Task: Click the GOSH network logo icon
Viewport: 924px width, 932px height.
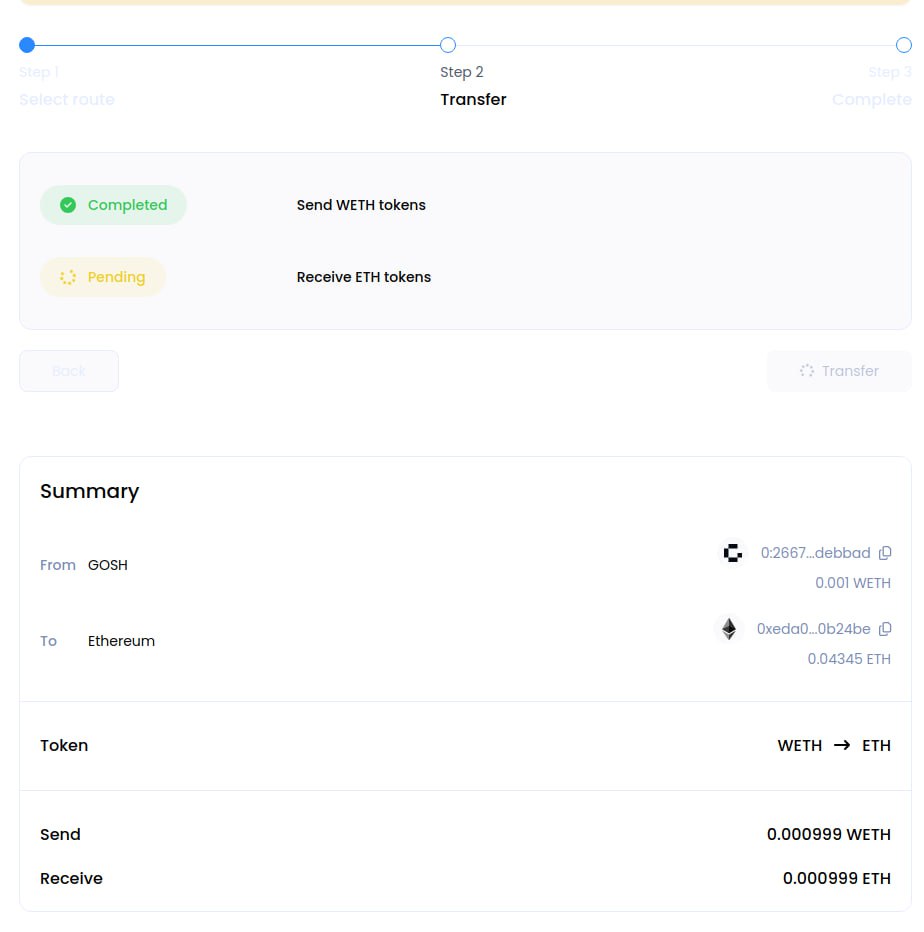Action: coord(733,553)
